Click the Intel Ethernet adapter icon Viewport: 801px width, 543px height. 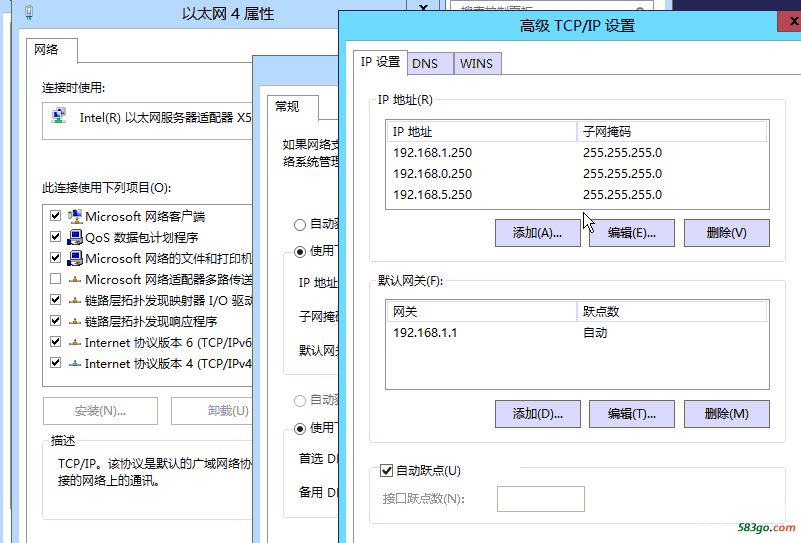point(60,116)
